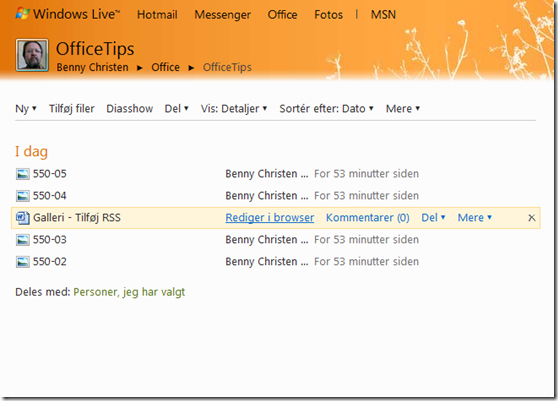Screen dimensions: 558x401
Task: Open Sortér efter: Dato dropdown
Action: coord(326,109)
